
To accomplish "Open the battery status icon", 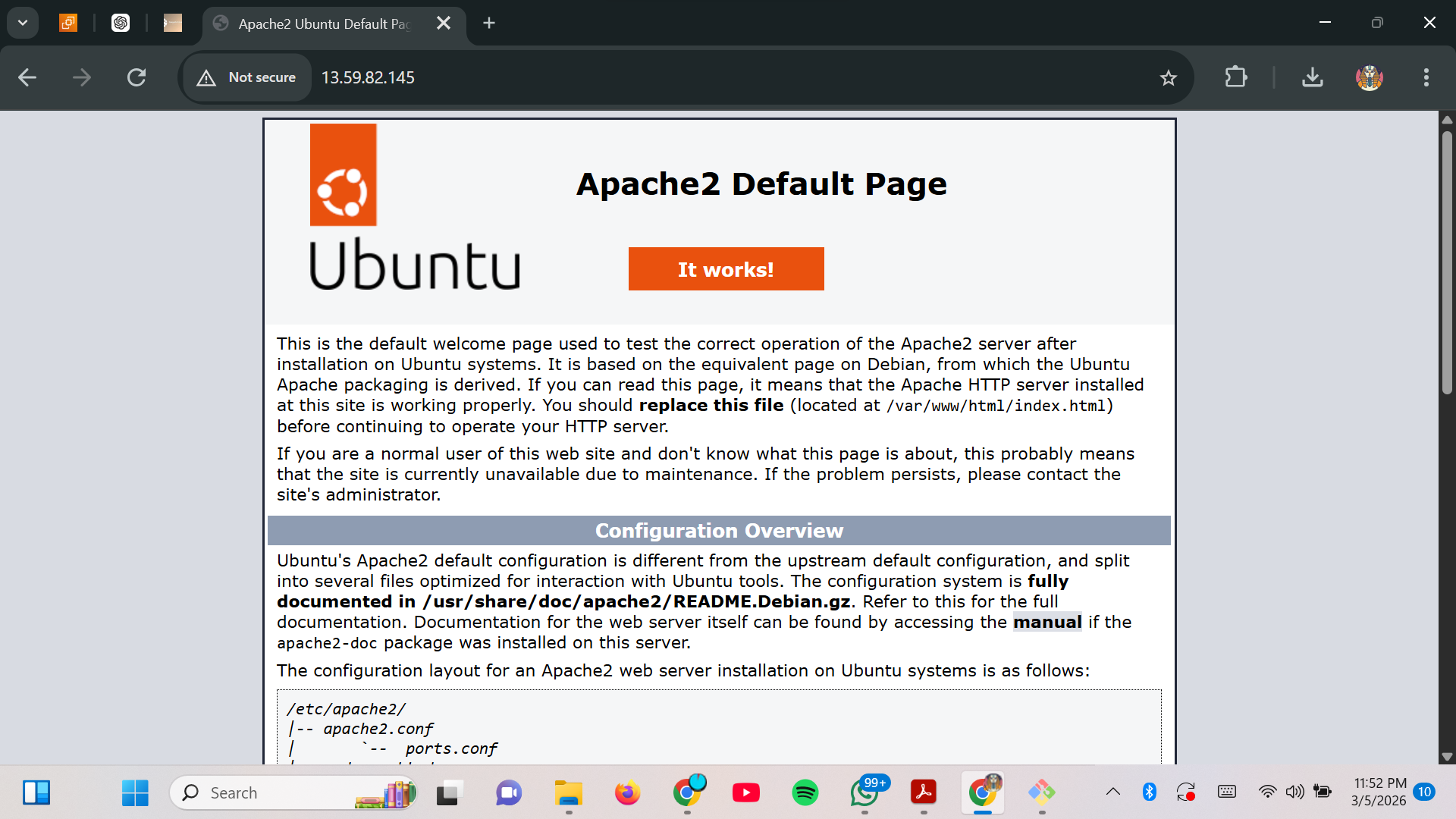I will click(1323, 792).
